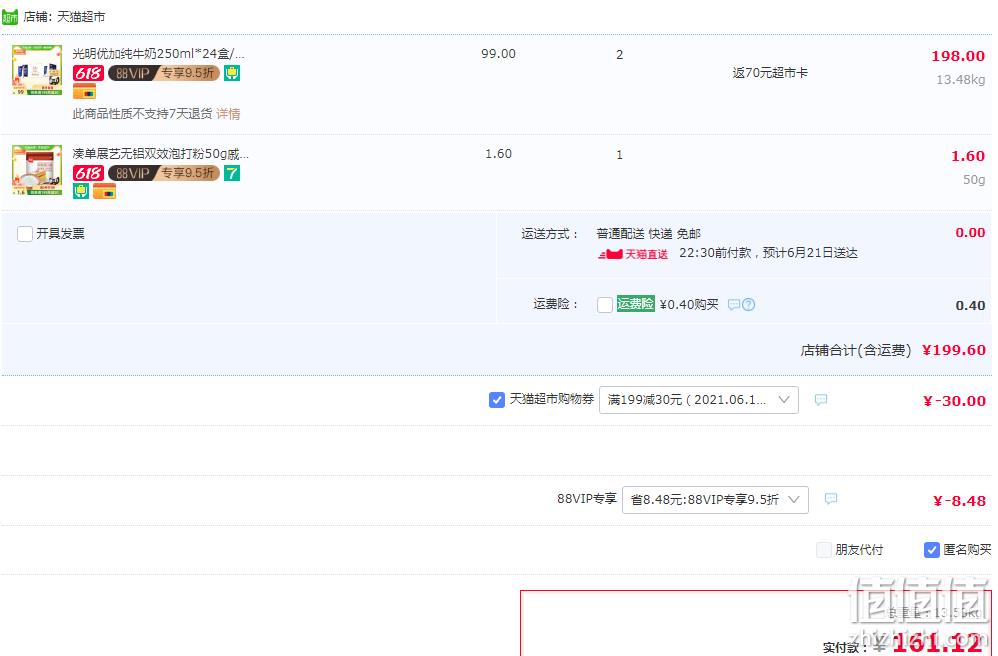
Task: Click the weight value 13.48kg
Action: pos(960,80)
